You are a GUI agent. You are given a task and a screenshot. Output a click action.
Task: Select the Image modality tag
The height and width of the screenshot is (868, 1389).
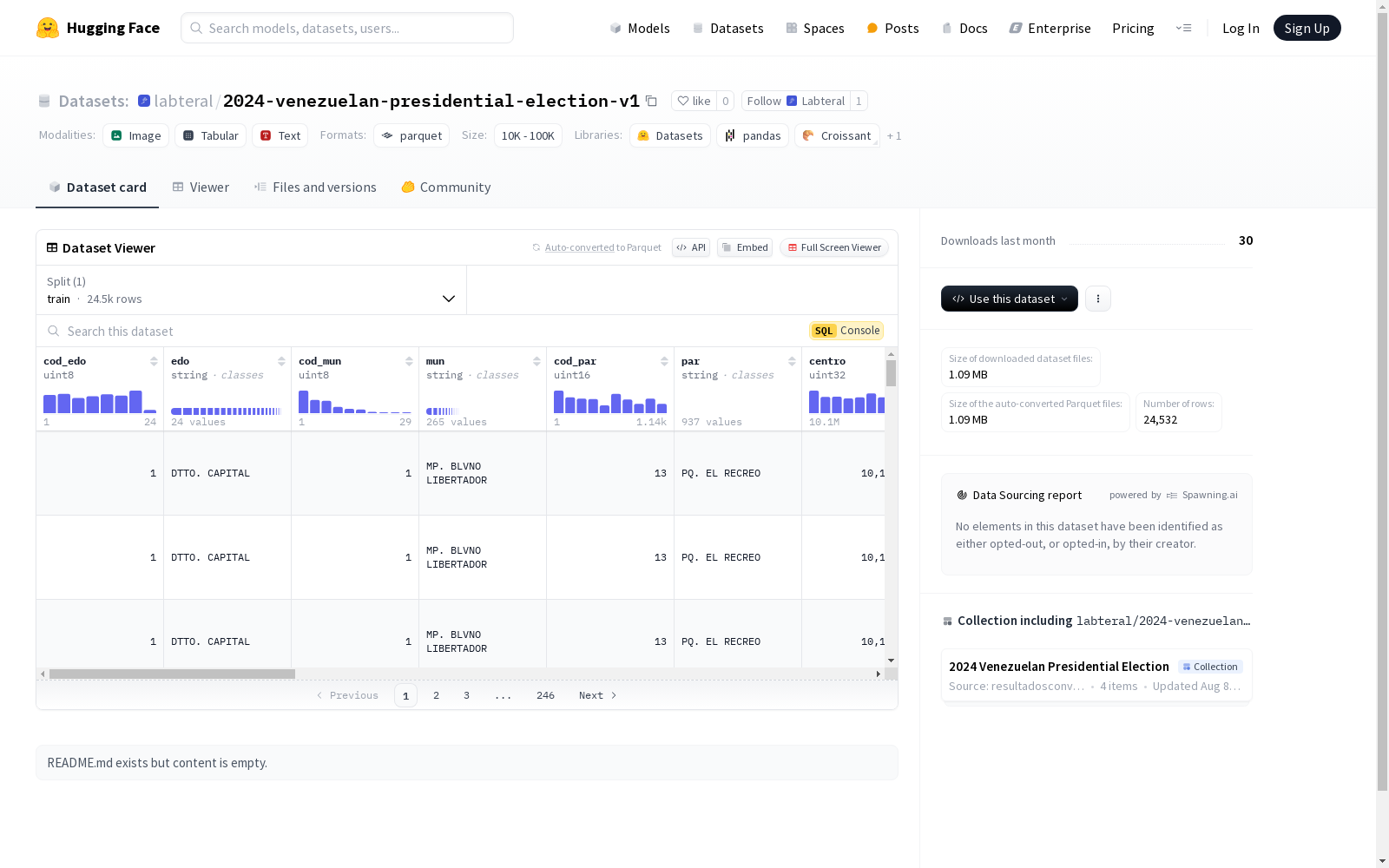(136, 135)
